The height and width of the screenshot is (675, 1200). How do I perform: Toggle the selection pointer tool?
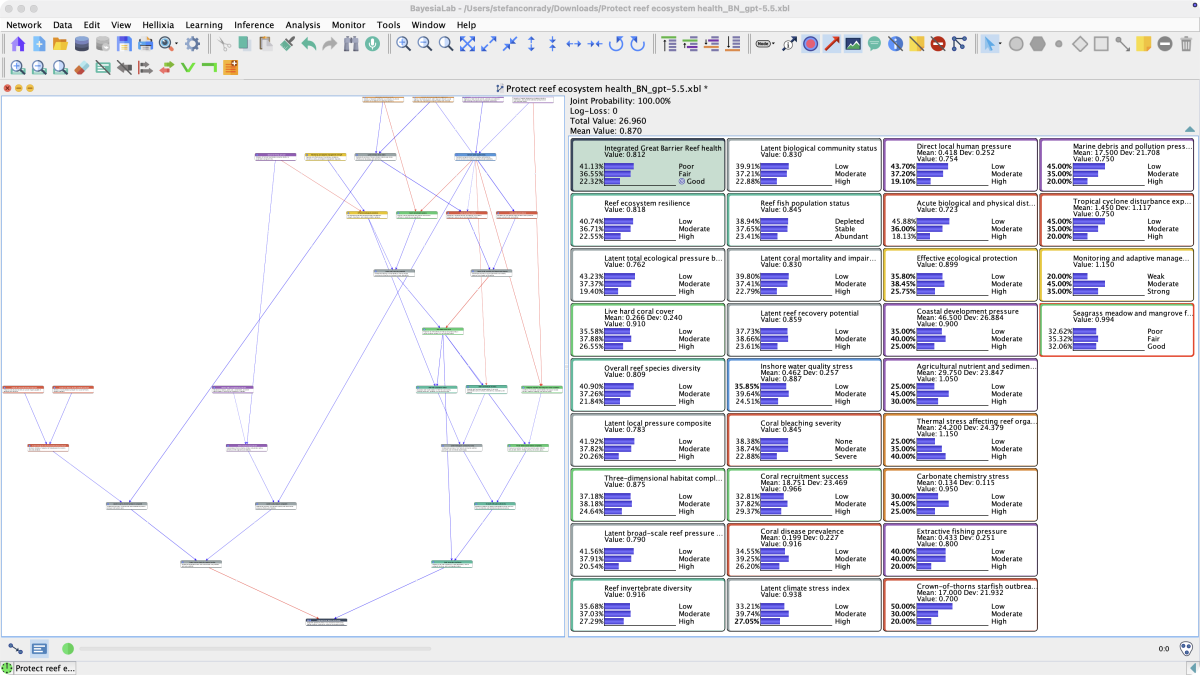click(x=989, y=44)
